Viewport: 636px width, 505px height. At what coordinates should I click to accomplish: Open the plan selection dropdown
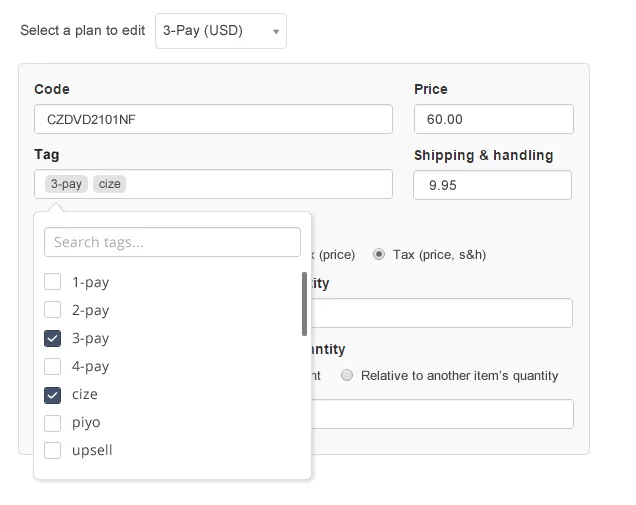click(x=221, y=31)
